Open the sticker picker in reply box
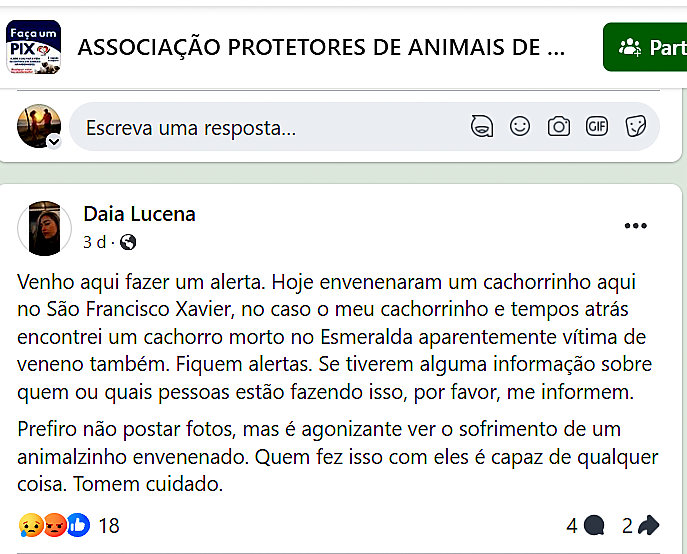 point(635,127)
